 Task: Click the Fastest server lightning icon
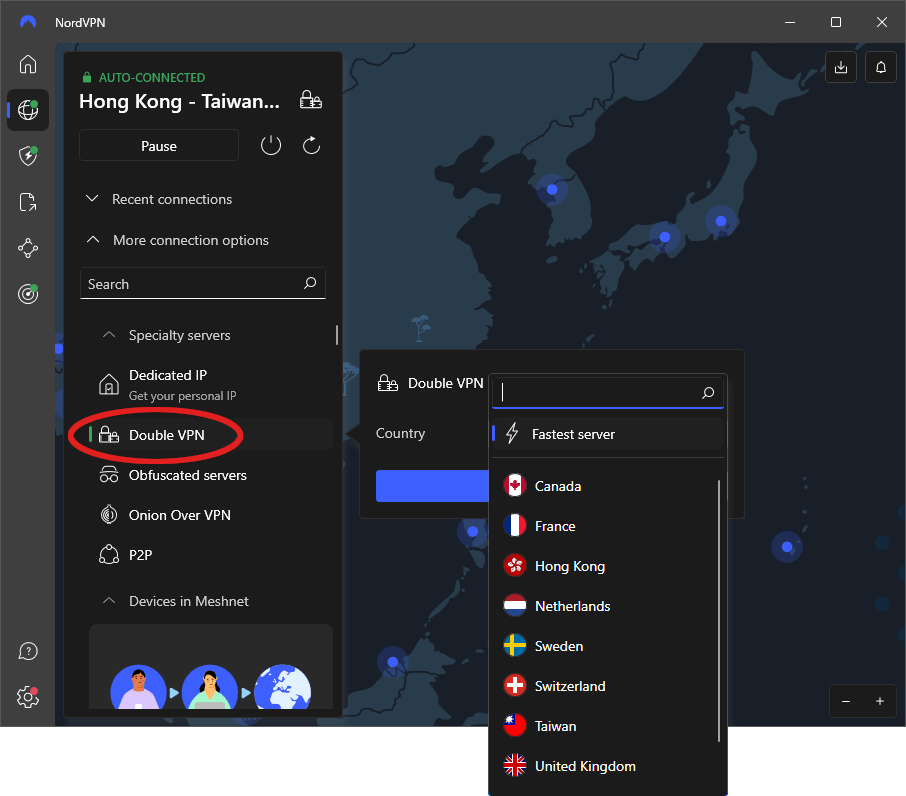coord(512,433)
